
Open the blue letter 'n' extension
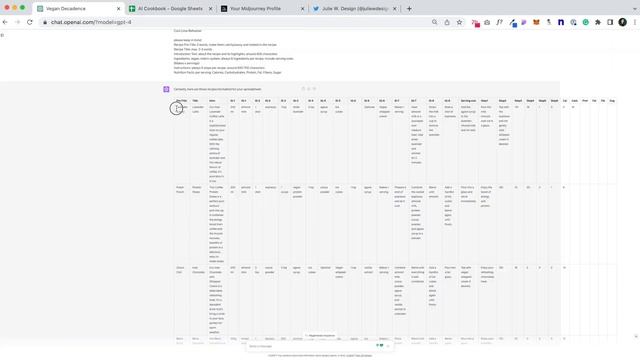point(561,22)
